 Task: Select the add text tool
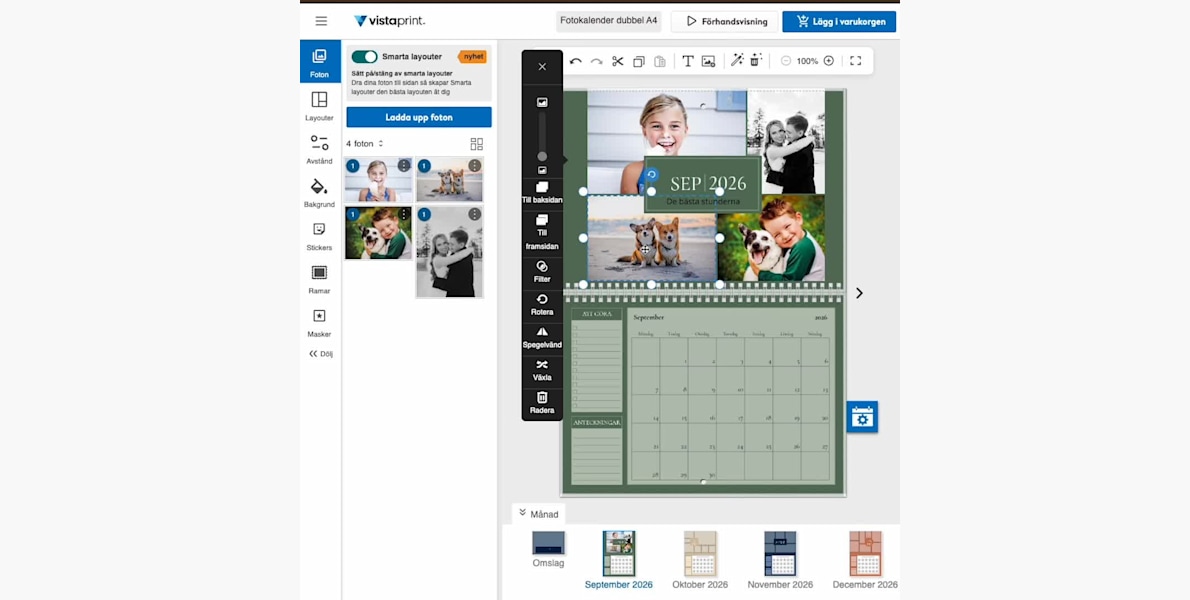coord(688,61)
